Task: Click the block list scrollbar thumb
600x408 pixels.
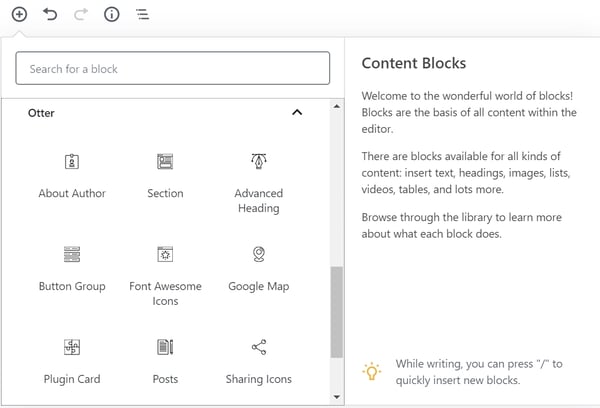Action: click(336, 310)
